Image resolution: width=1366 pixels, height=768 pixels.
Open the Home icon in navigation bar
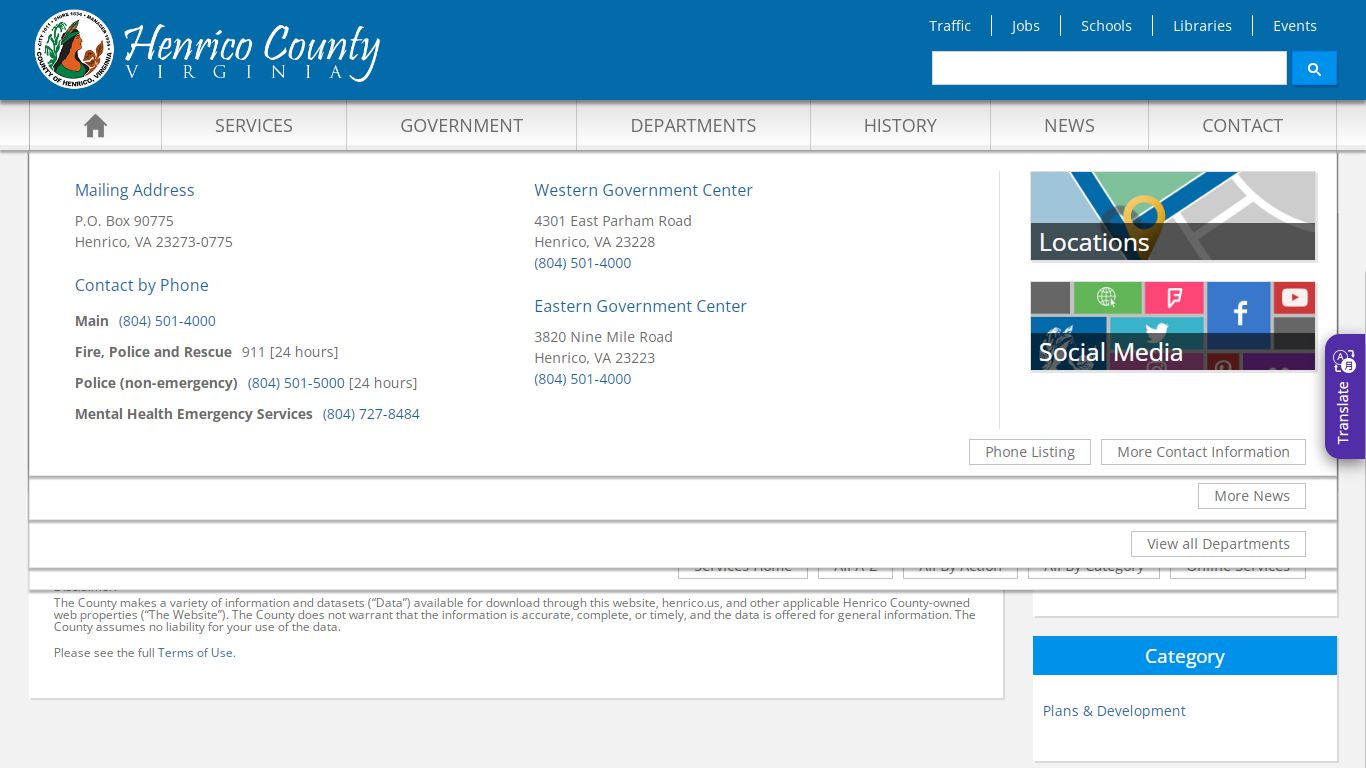tap(95, 125)
